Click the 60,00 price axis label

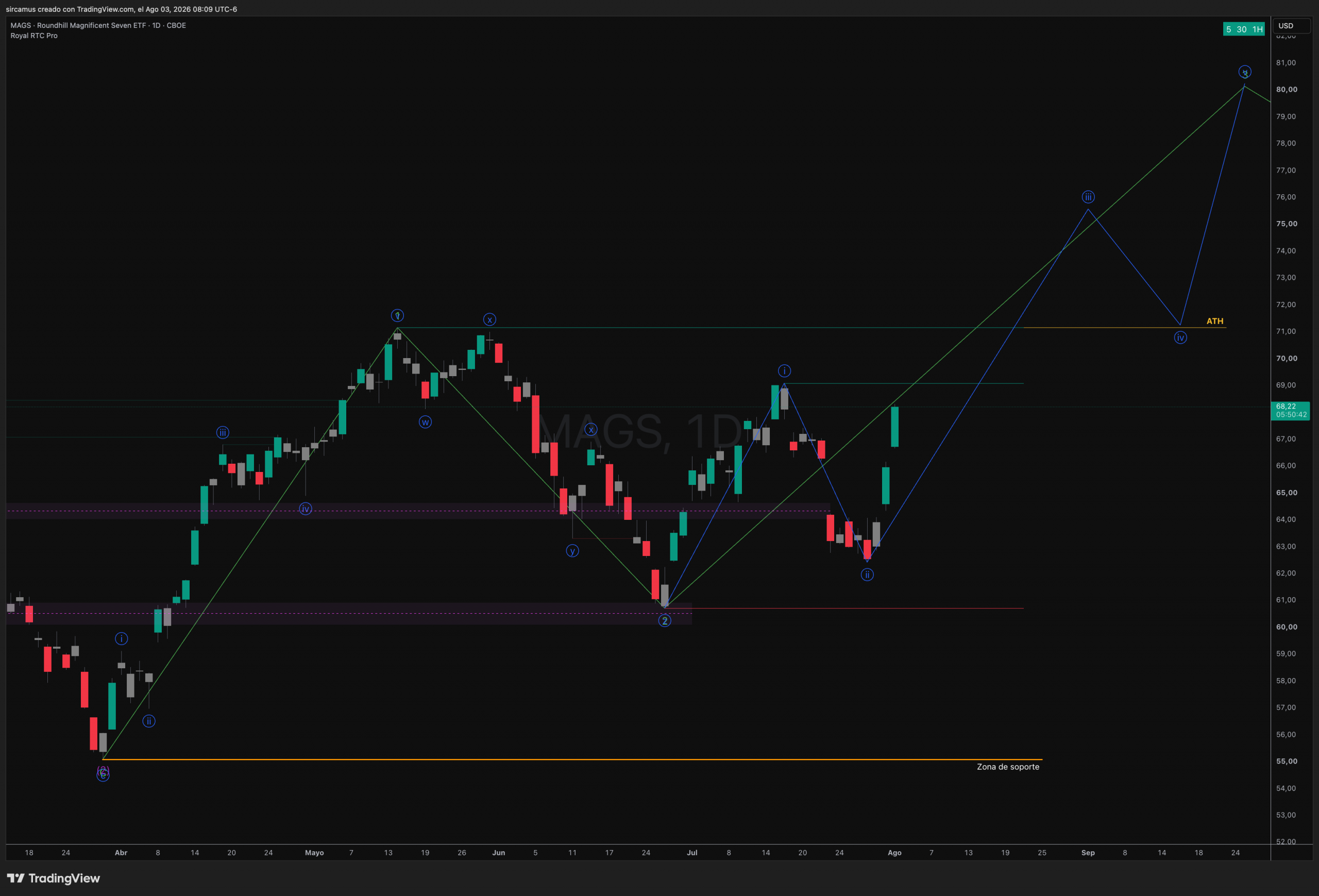[1287, 627]
